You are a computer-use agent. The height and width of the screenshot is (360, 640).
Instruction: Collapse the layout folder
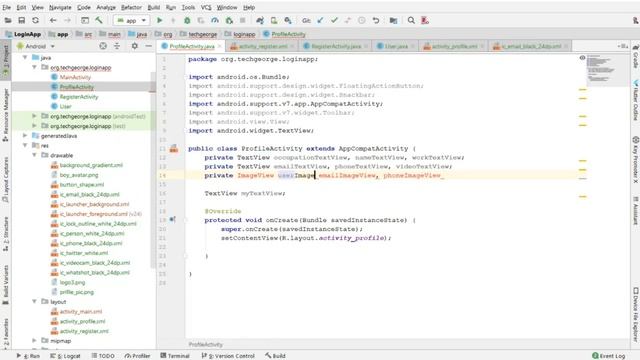pyautogui.click(x=35, y=302)
